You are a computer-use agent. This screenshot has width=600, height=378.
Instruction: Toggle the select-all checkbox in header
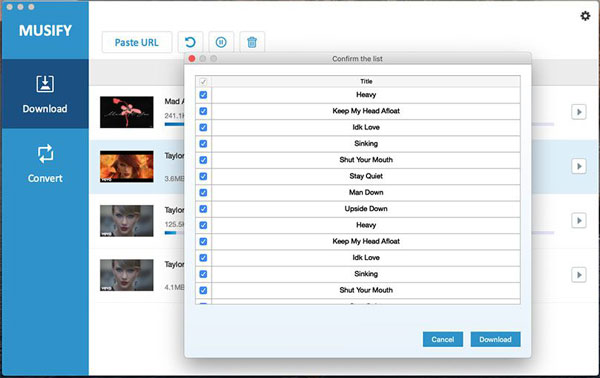pos(203,81)
